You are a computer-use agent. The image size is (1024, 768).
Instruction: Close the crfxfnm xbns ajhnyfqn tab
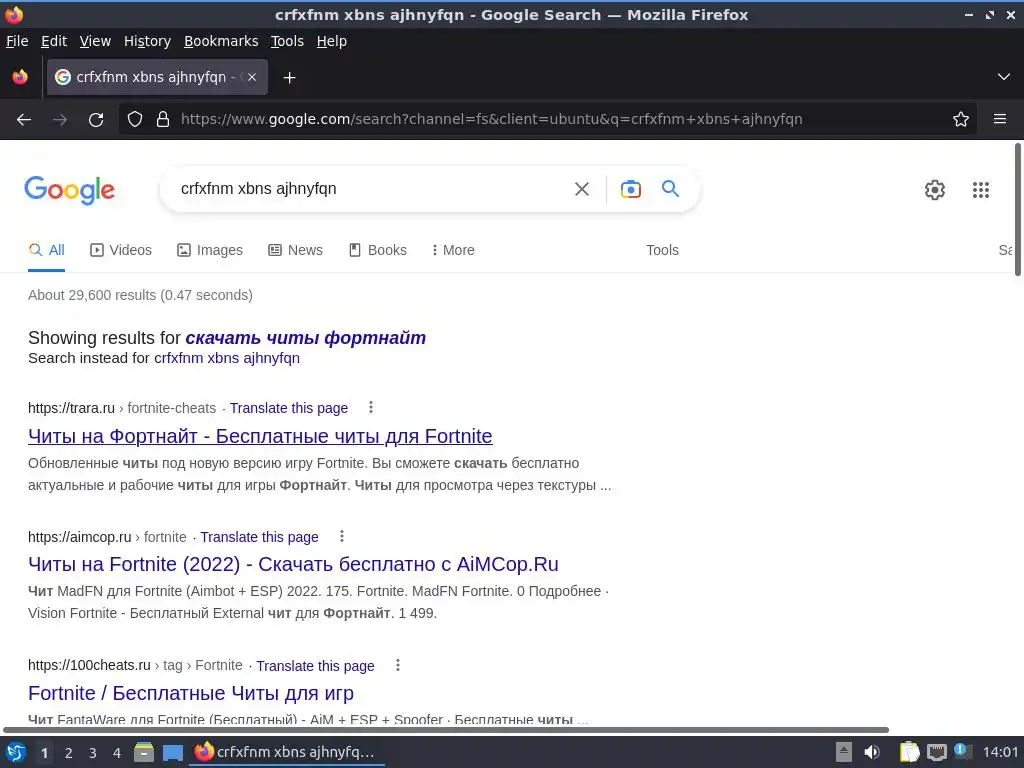tap(252, 77)
